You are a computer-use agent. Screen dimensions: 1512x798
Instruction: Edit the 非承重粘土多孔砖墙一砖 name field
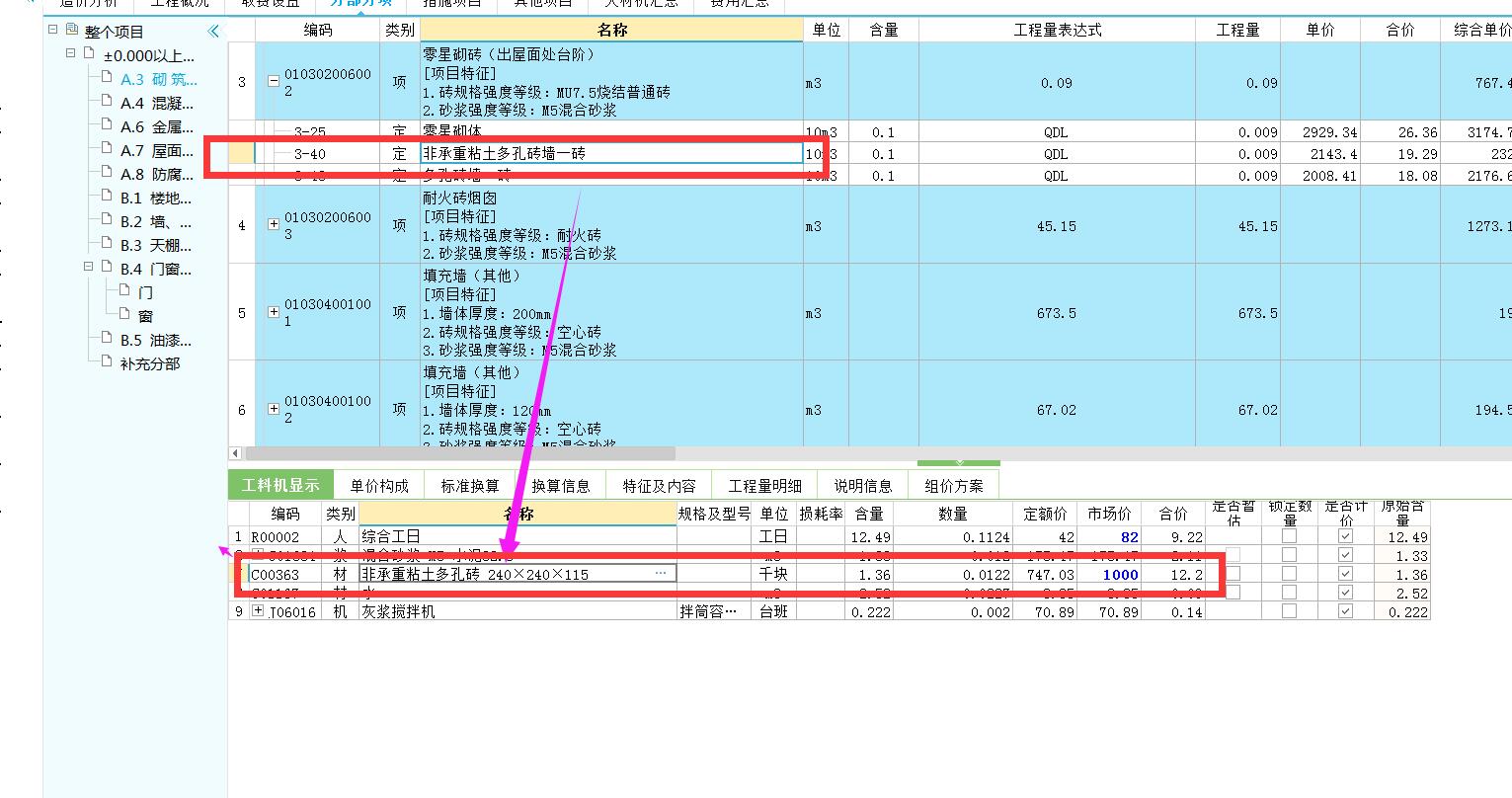point(611,153)
